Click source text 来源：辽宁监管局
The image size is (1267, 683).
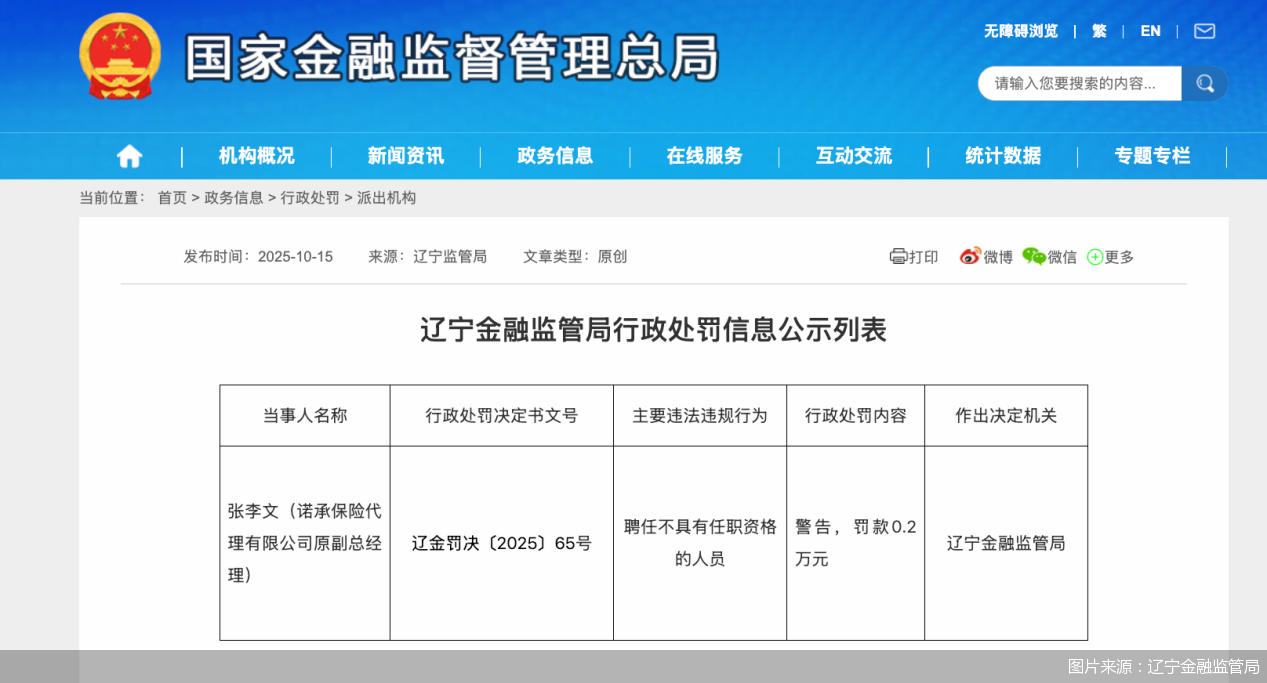[428, 256]
